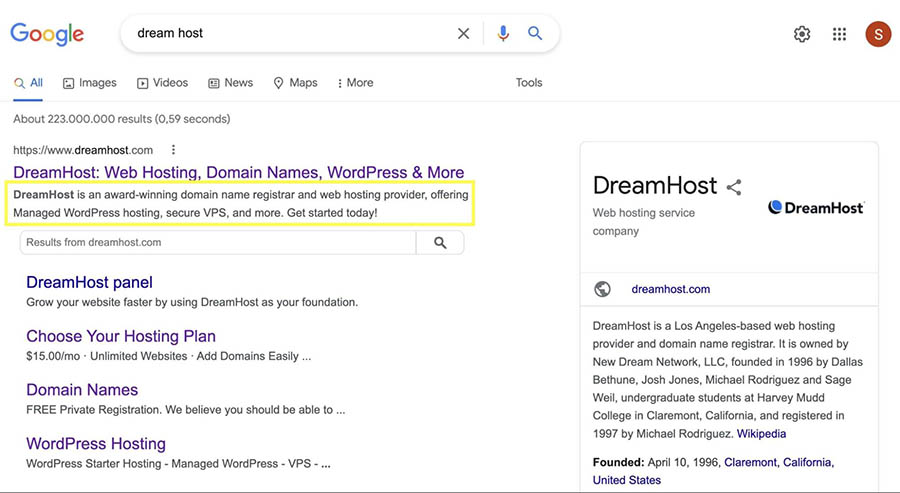Open the Choose Your Hosting Plan link
This screenshot has height=493, width=900.
tap(121, 336)
